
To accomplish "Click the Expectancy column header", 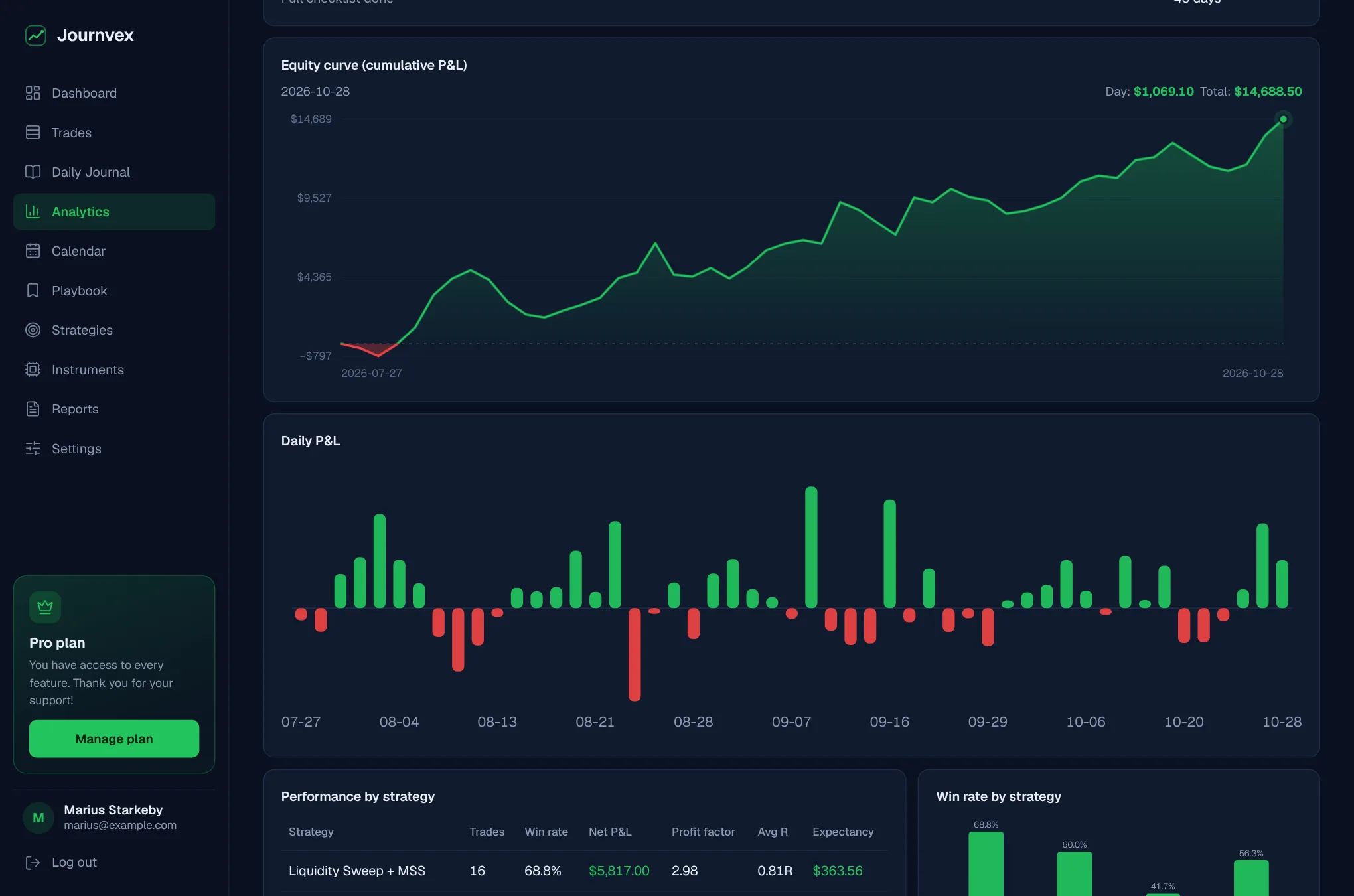I will (843, 832).
